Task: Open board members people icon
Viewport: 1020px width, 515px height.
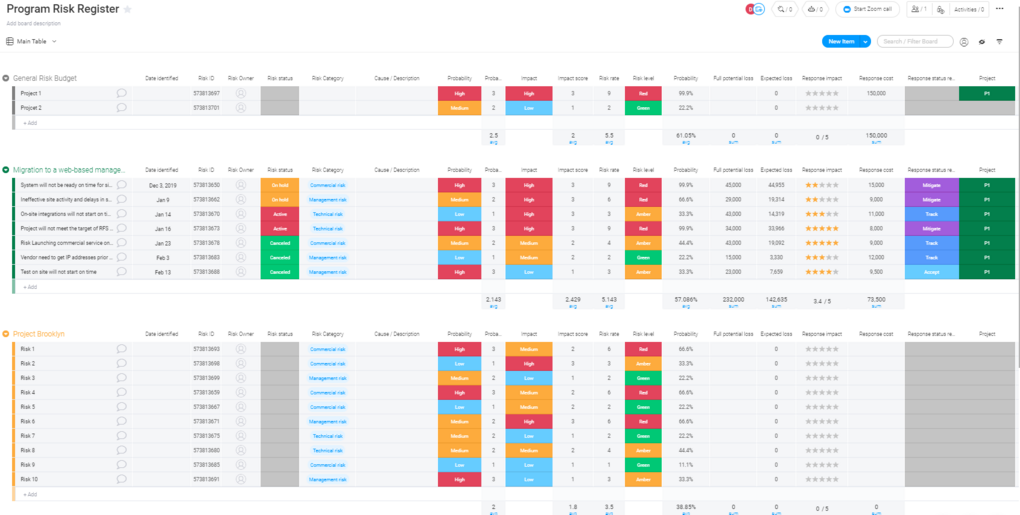Action: pyautogui.click(x=919, y=9)
